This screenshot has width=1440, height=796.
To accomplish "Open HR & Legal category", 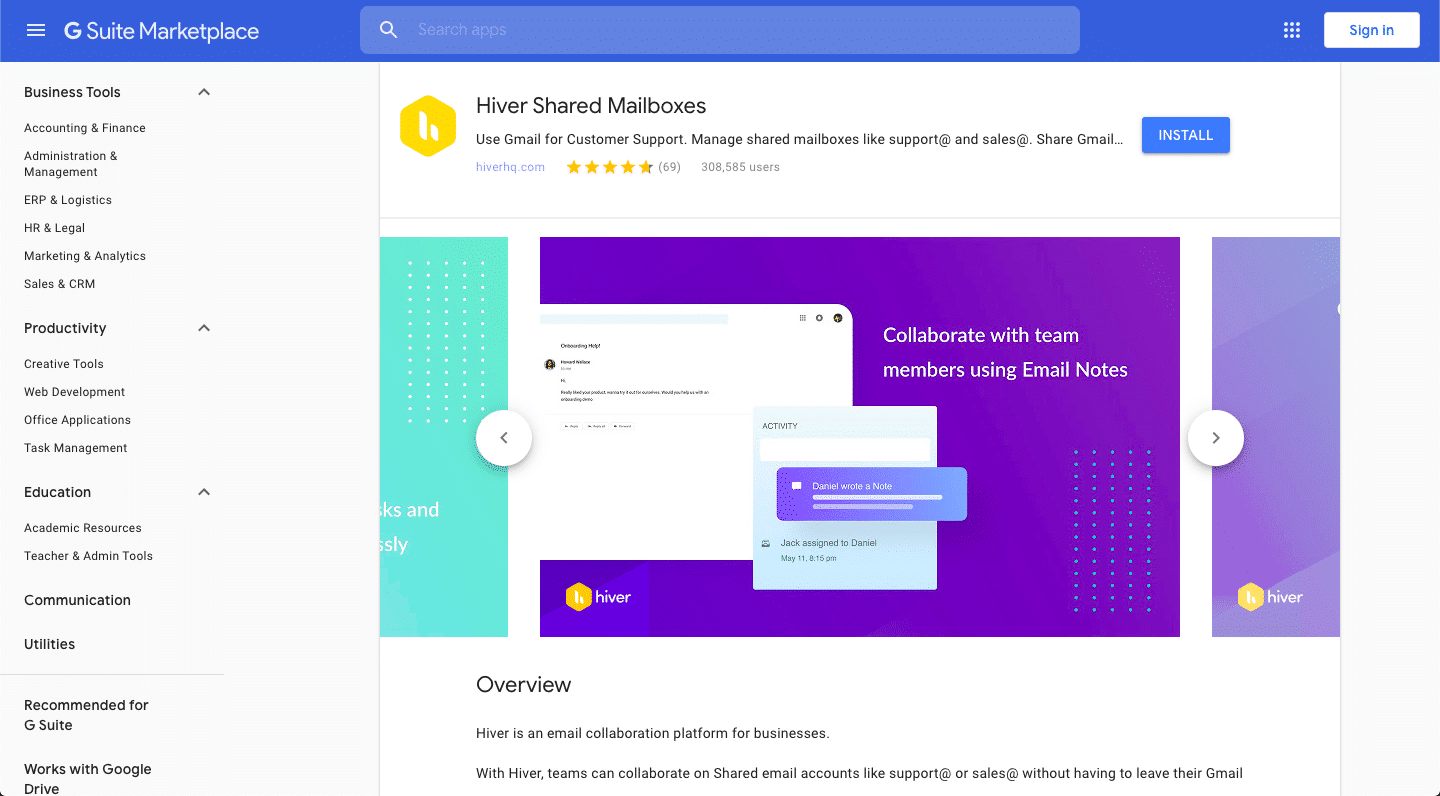I will [55, 228].
